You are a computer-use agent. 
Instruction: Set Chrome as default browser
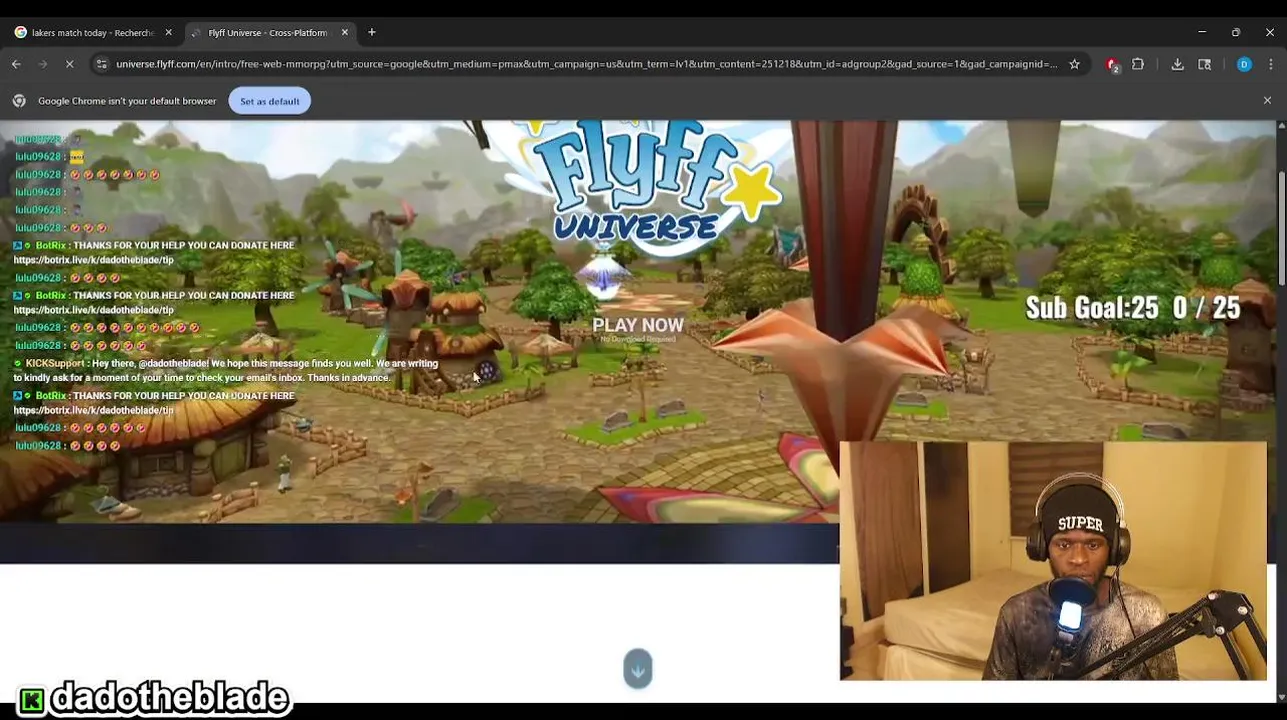270,101
